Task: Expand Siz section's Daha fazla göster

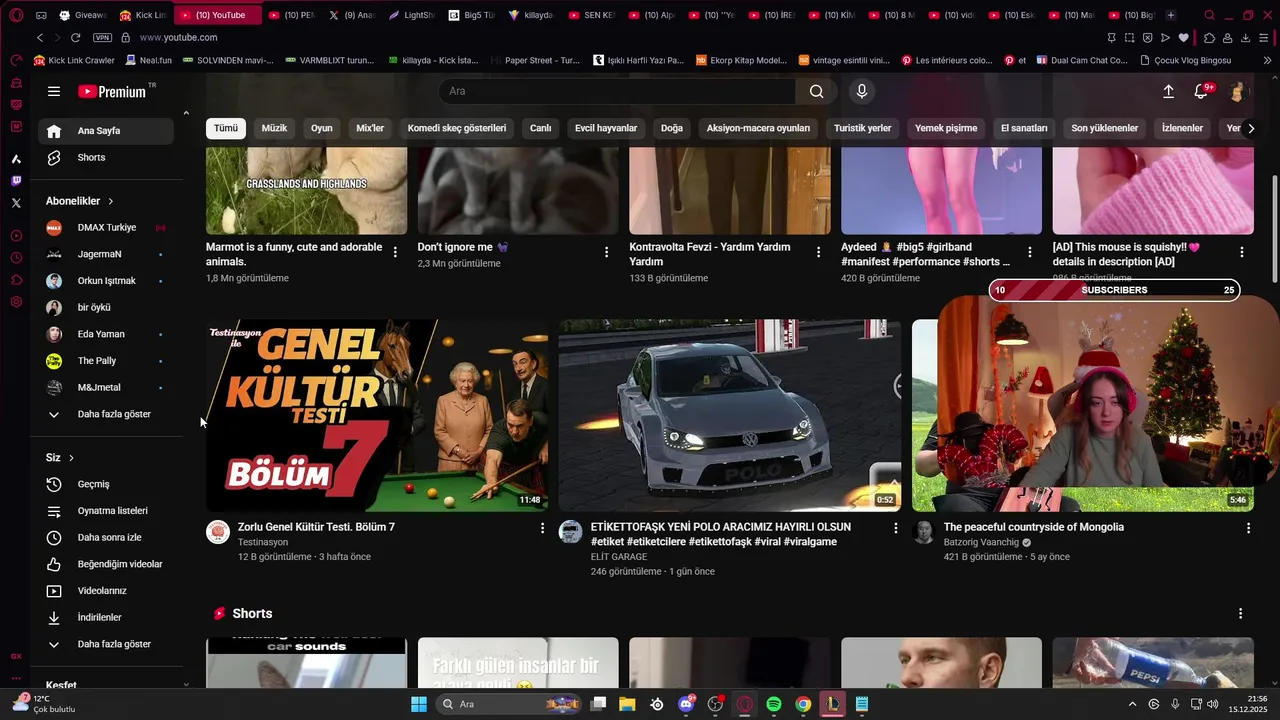Action: click(x=105, y=644)
